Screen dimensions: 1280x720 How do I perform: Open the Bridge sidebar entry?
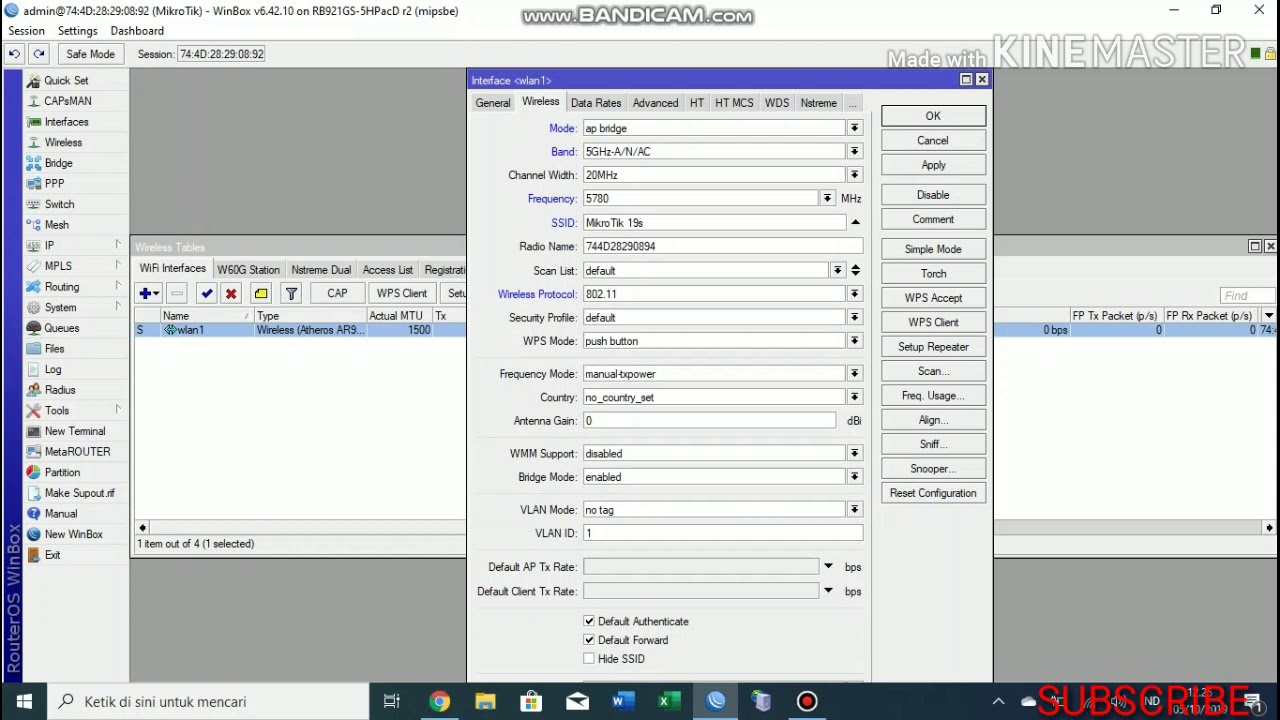point(58,163)
